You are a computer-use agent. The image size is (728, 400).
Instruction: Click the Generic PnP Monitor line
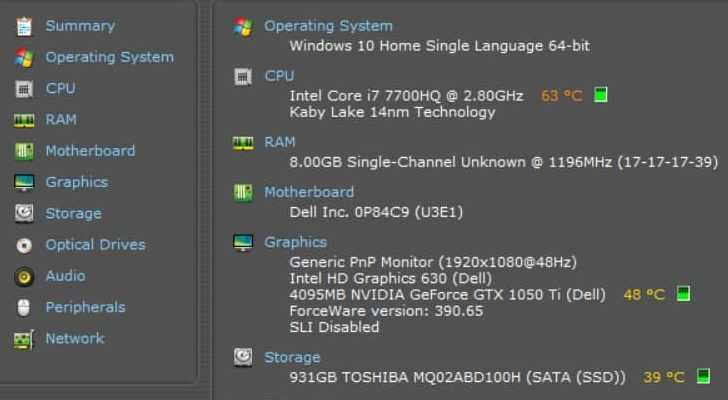tap(433, 262)
